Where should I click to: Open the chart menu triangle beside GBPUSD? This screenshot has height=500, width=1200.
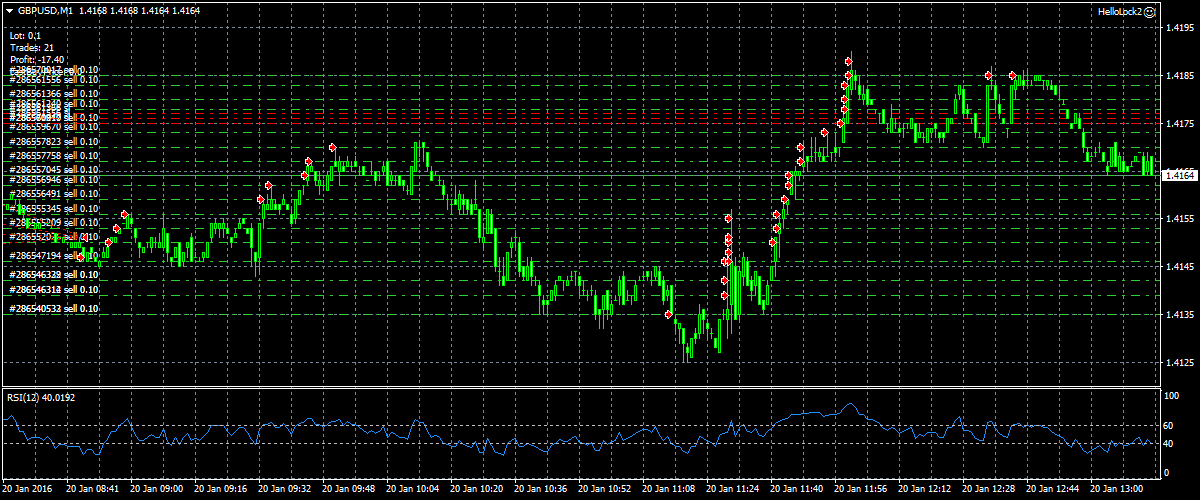click(x=10, y=10)
